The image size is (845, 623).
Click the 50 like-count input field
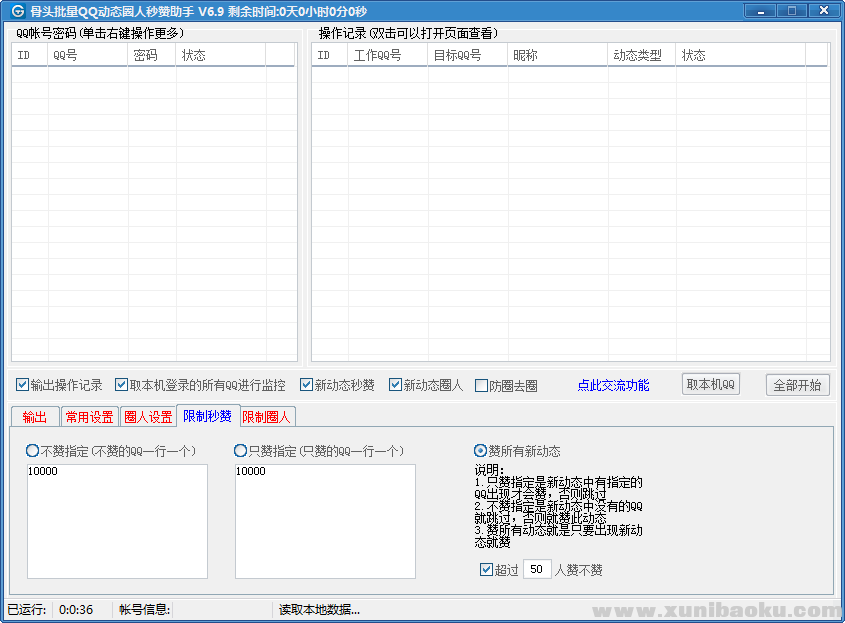(x=537, y=570)
